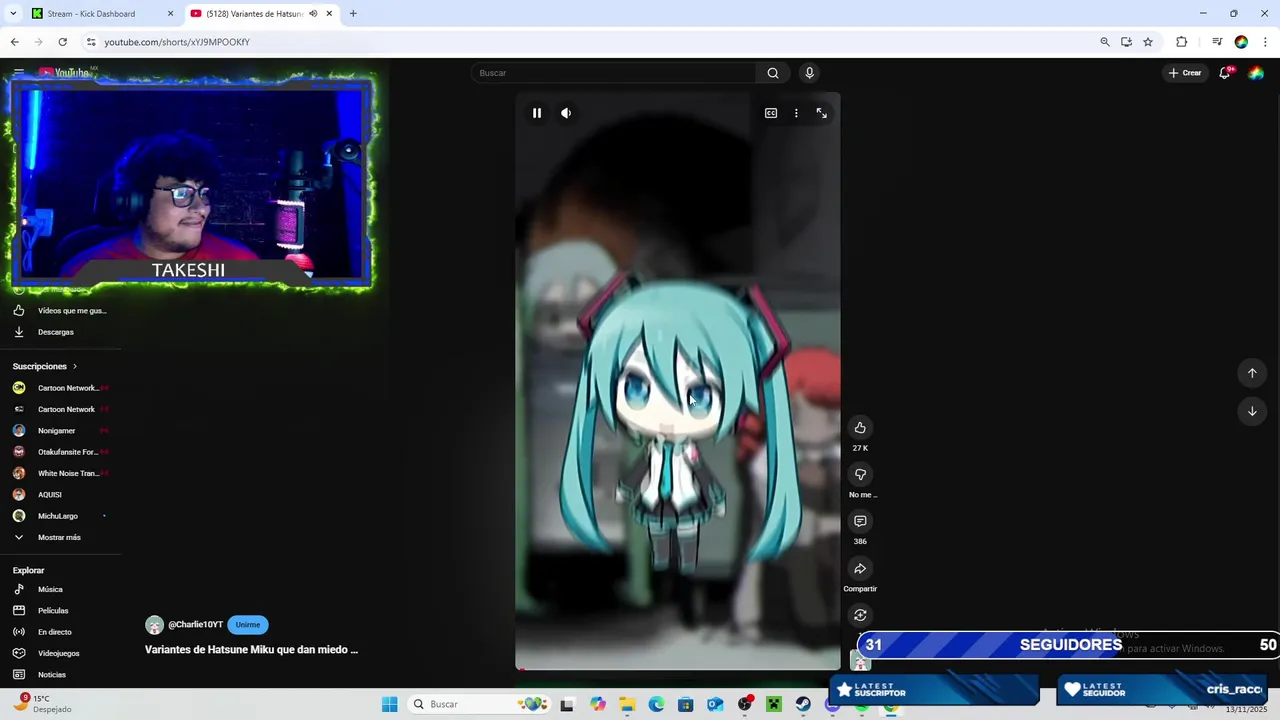
Task: Open the Windows Start menu
Action: pos(389,704)
